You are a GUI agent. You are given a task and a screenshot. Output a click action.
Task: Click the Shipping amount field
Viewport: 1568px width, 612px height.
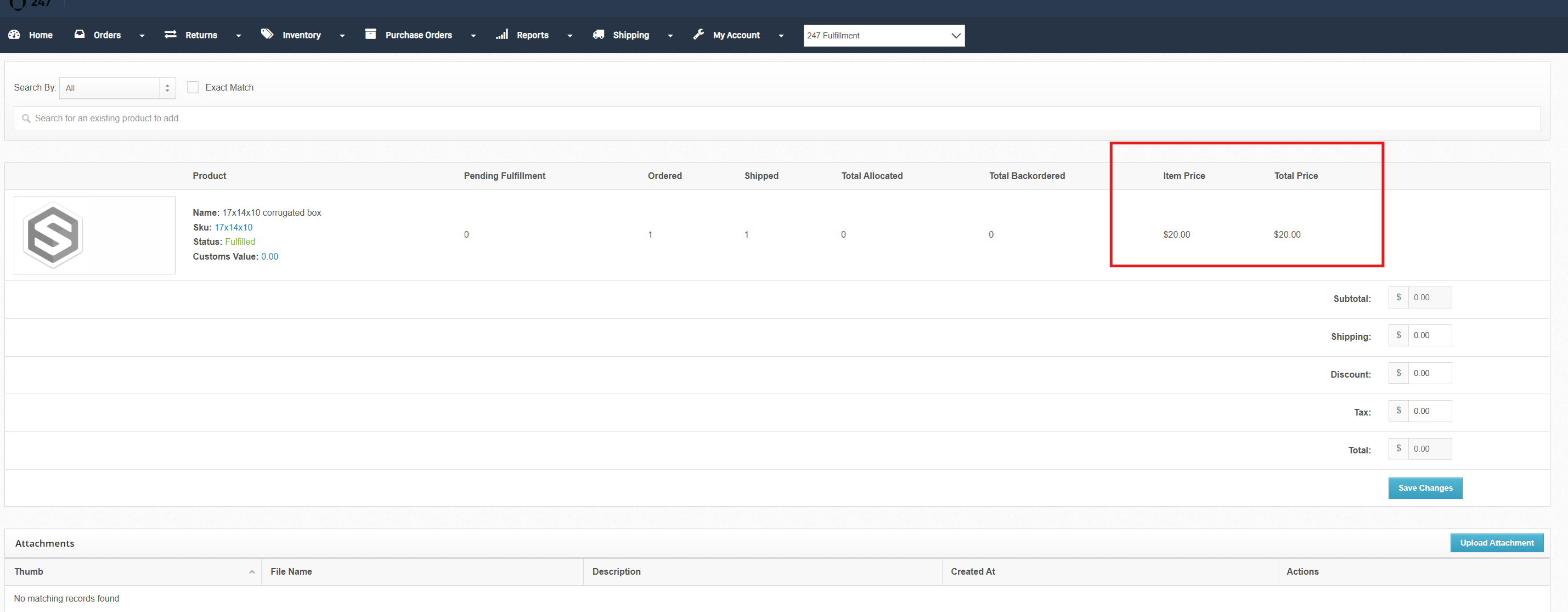(x=1430, y=335)
